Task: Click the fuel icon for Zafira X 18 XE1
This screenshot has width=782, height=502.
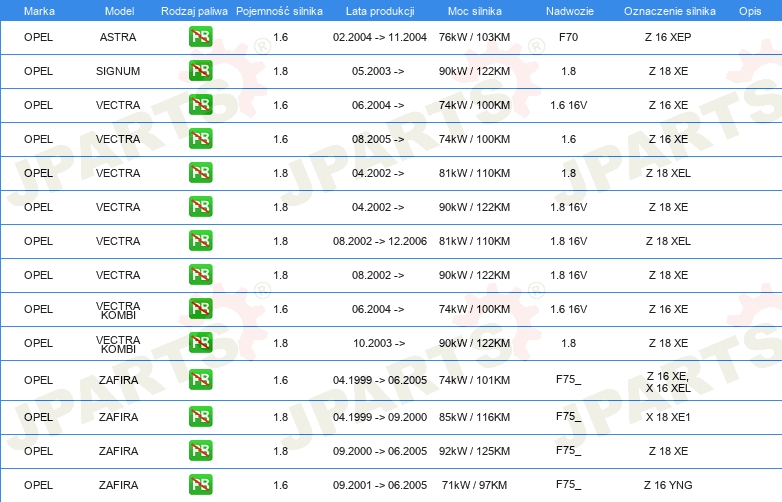Action: [200, 417]
